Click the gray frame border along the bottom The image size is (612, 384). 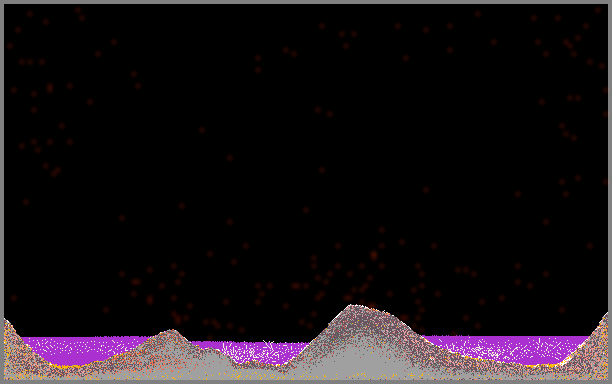point(306,382)
